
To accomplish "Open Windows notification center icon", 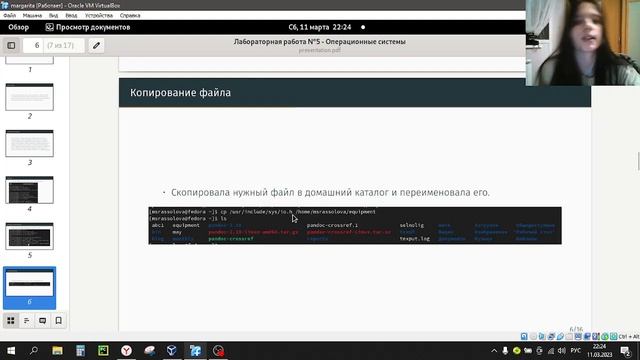I will tap(625, 351).
